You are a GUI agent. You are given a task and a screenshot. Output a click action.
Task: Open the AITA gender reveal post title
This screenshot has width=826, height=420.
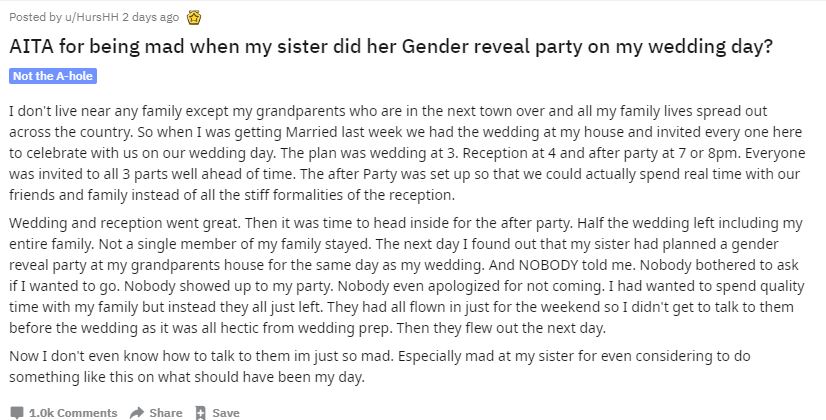(390, 47)
